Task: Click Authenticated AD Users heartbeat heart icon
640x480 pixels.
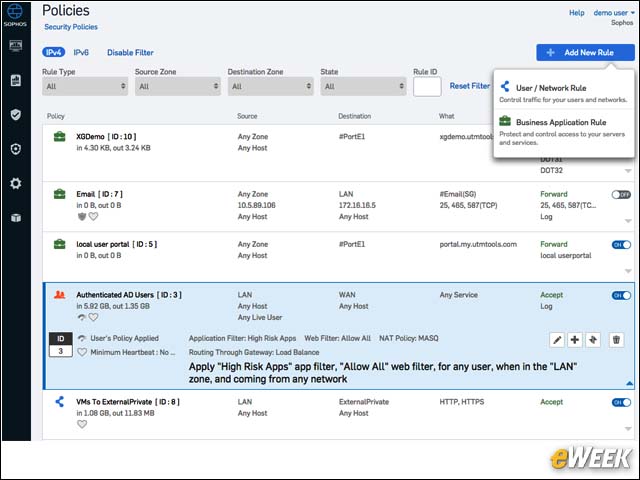Action: click(93, 317)
